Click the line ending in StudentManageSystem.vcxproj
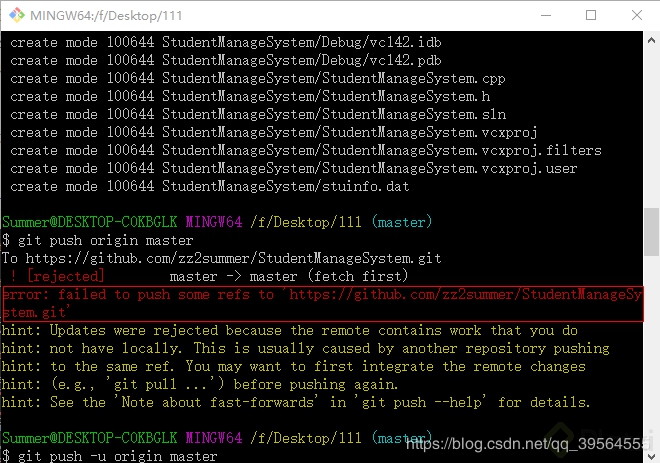 [x=274, y=133]
